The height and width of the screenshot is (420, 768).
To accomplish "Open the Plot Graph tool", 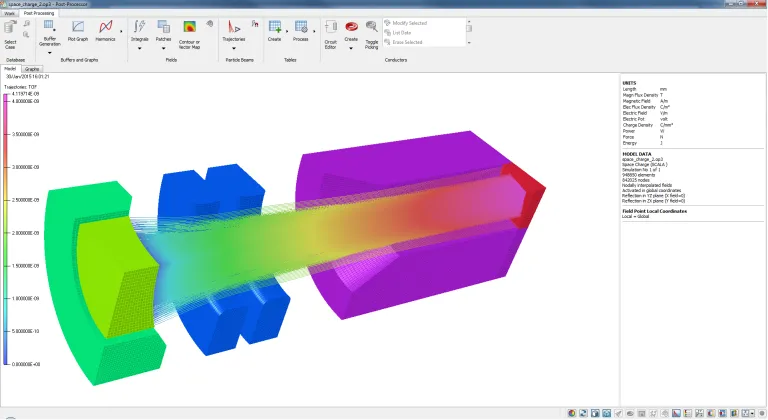I will point(77,28).
